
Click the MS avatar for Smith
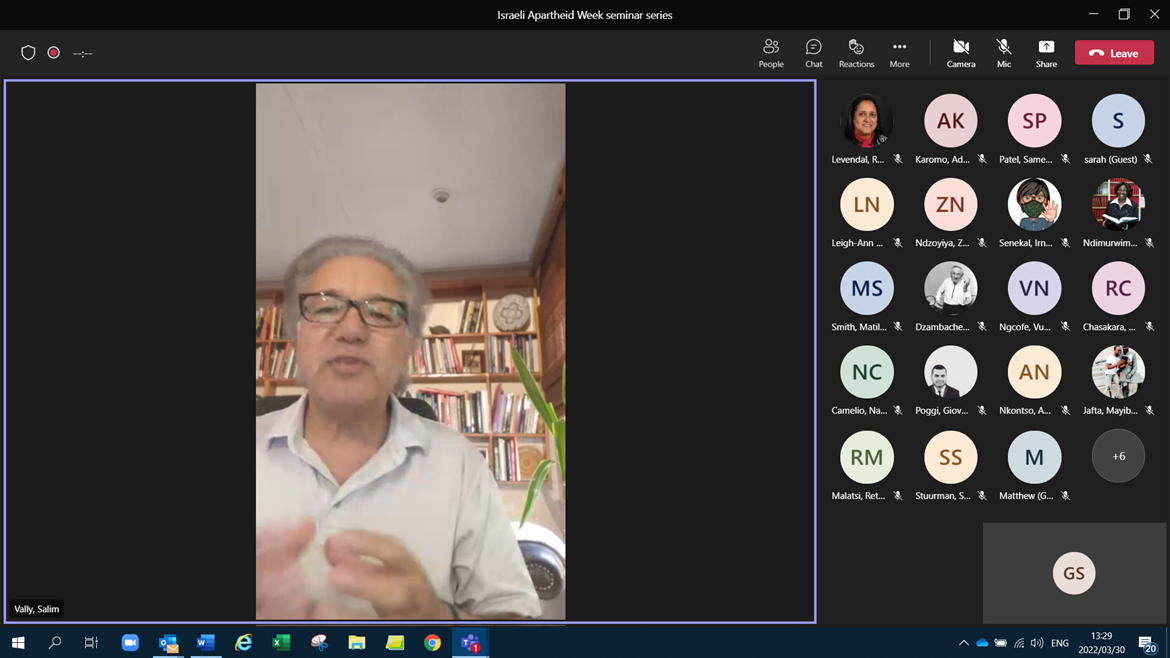click(x=866, y=288)
